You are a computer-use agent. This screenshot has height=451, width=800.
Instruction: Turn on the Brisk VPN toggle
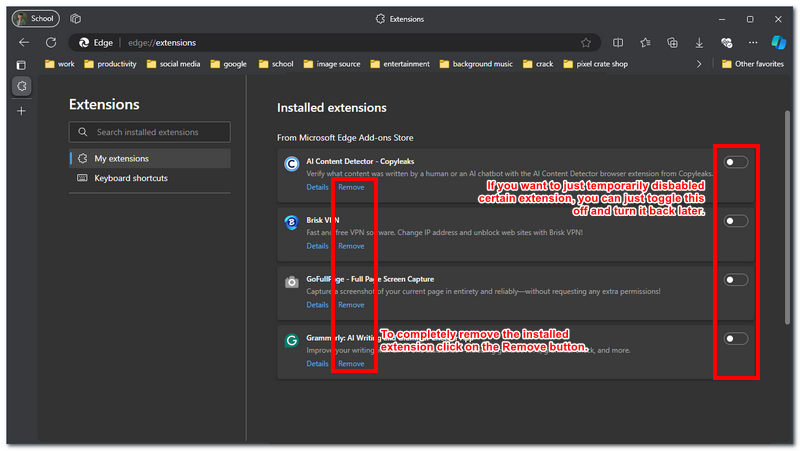[x=736, y=221]
